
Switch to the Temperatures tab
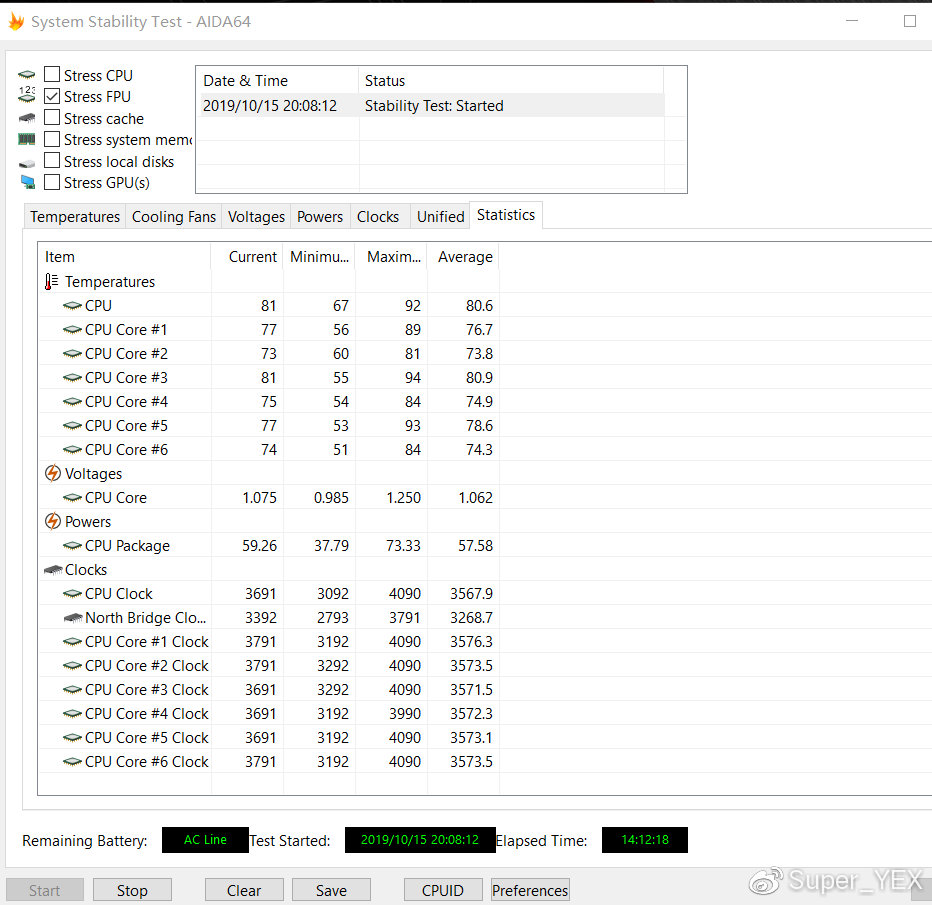click(75, 217)
